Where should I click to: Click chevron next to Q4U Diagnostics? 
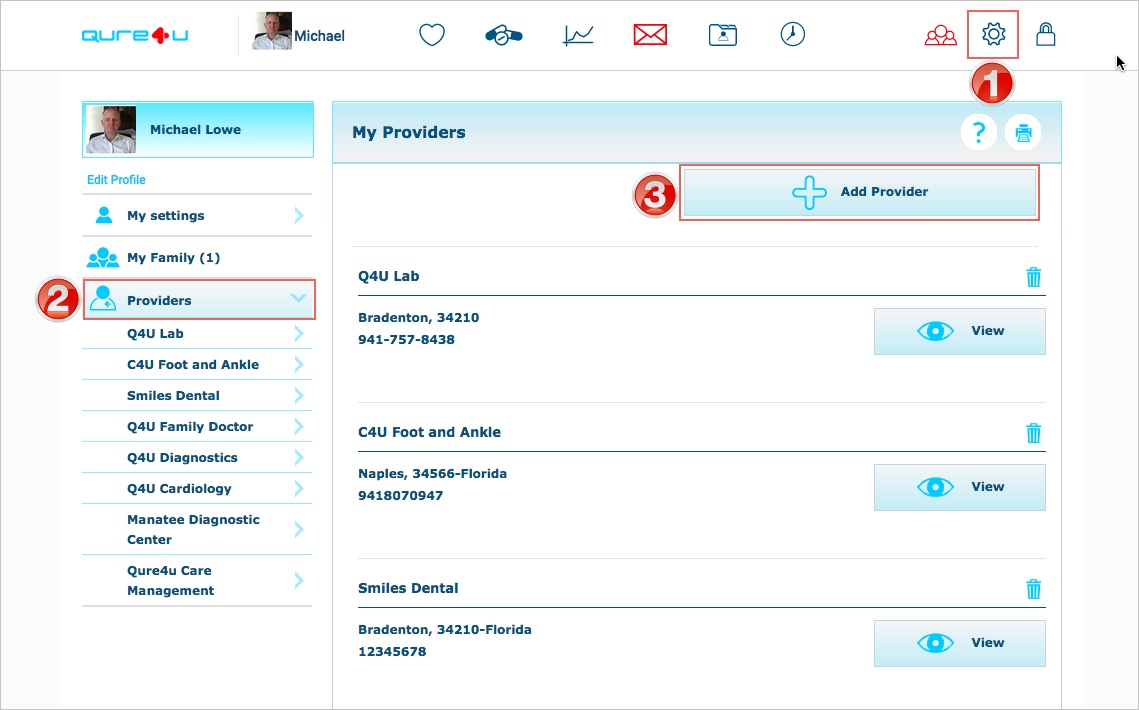299,458
